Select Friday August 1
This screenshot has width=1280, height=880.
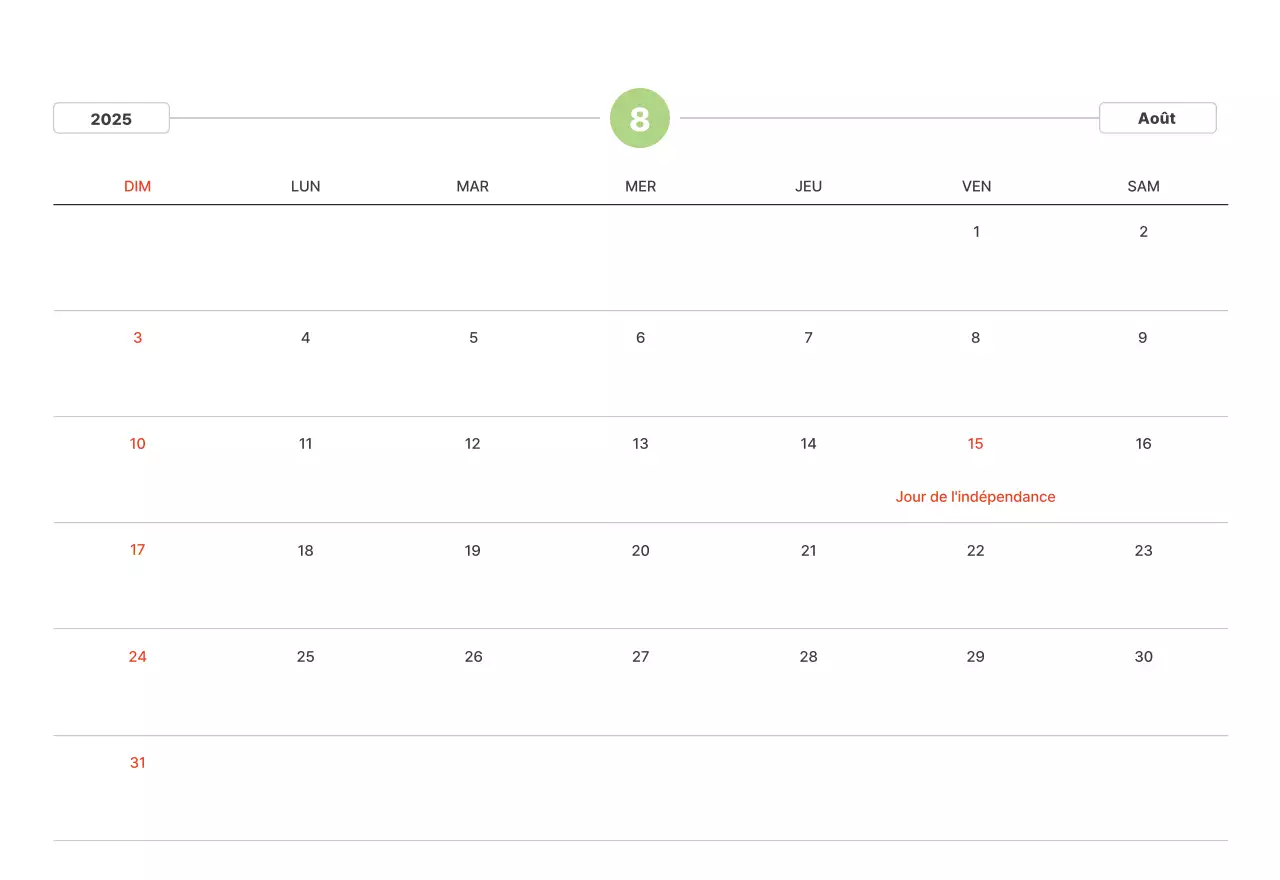[x=976, y=232]
